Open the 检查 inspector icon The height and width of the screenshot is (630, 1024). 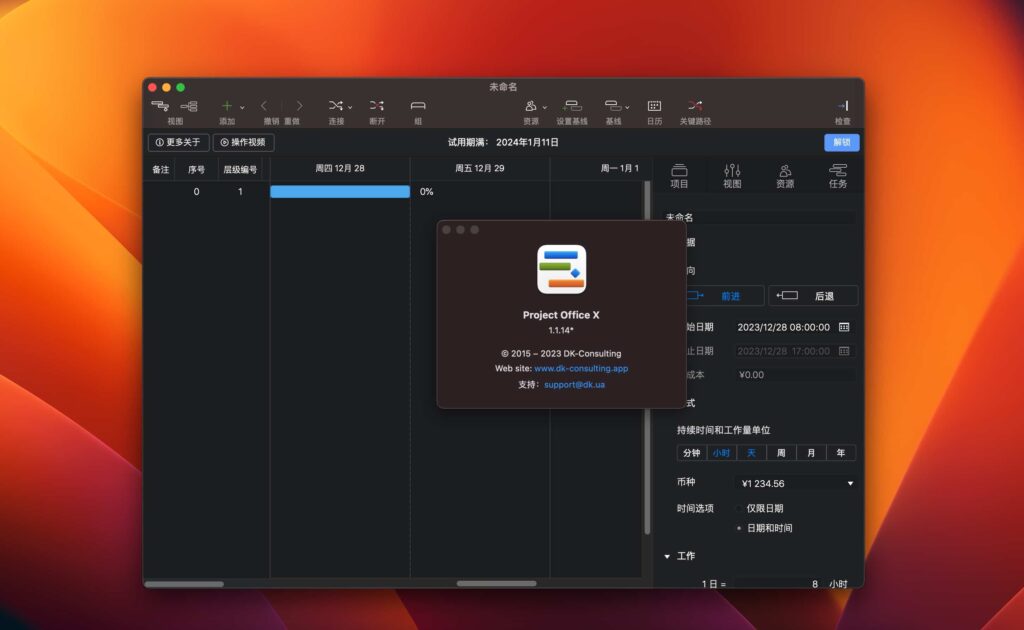(841, 105)
